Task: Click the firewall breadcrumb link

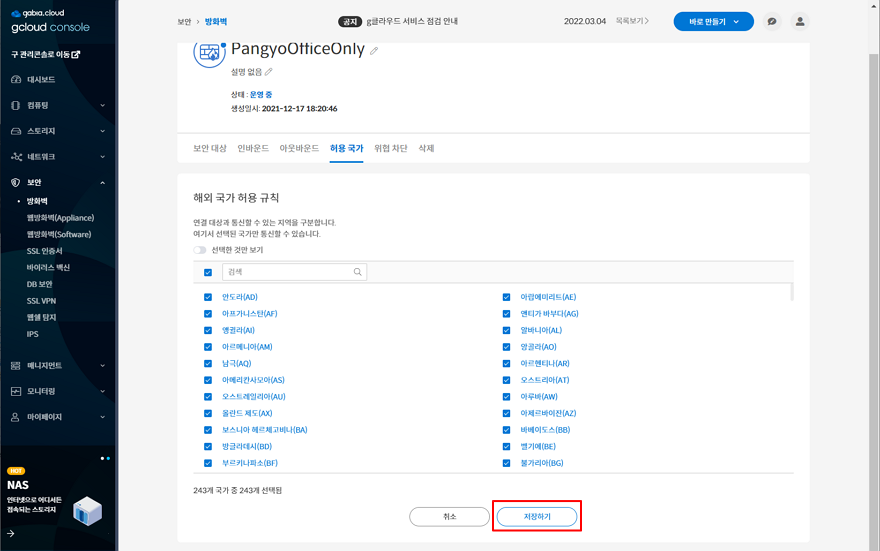Action: (216, 22)
